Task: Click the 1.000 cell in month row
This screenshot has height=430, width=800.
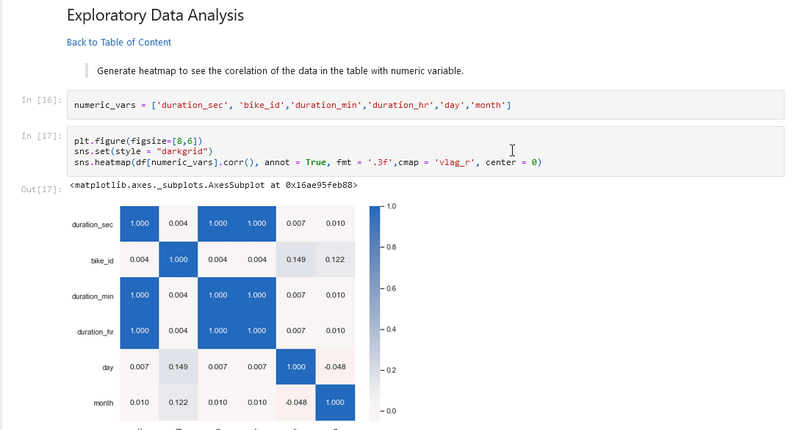Action: tap(336, 403)
